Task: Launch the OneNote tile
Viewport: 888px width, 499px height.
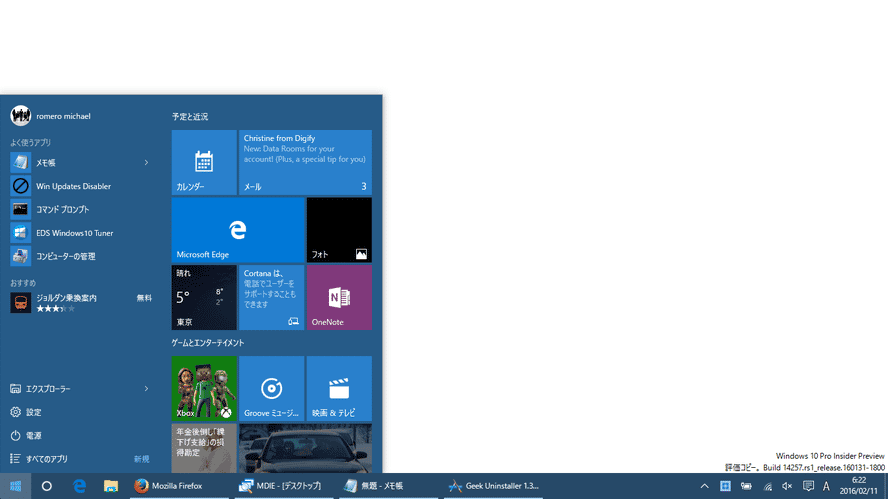Action: pos(339,297)
